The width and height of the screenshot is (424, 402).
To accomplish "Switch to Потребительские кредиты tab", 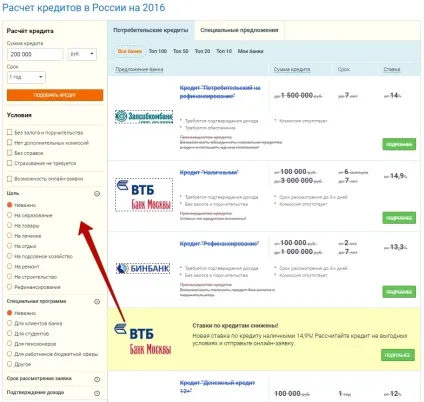I will pos(151,30).
